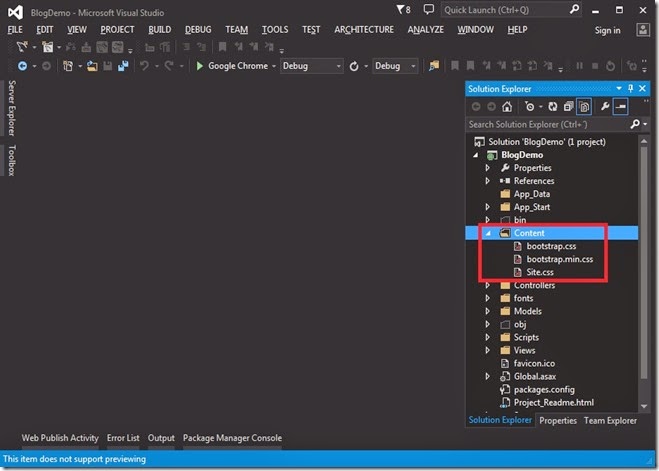Screen dimensions: 659x471
Task: Open the Output tab
Action: point(161,438)
